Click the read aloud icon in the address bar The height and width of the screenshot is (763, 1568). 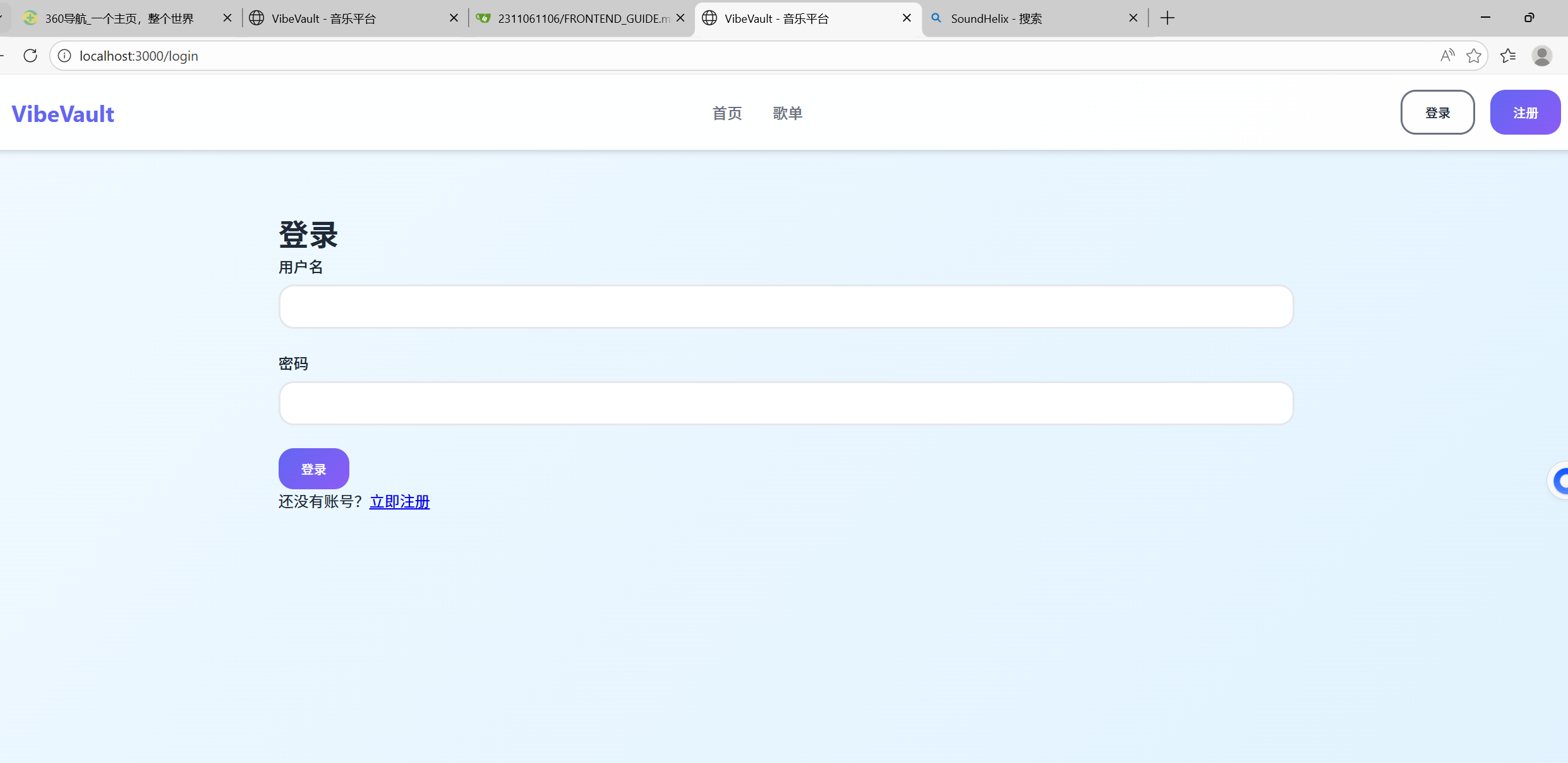click(1447, 56)
